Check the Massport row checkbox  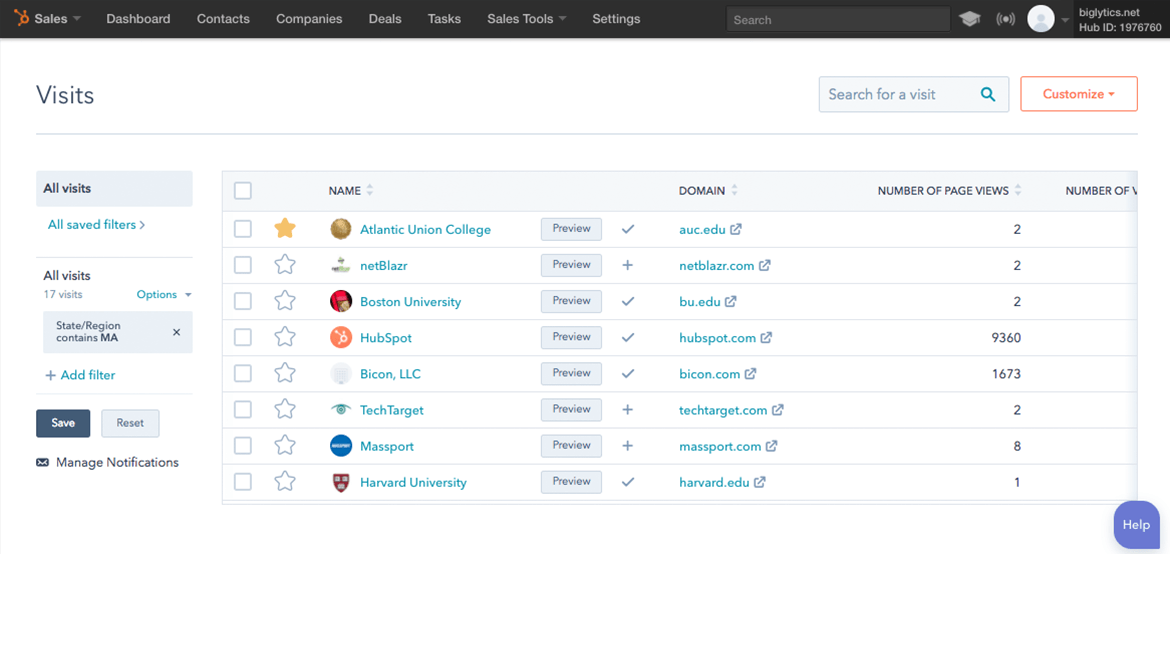[243, 445]
